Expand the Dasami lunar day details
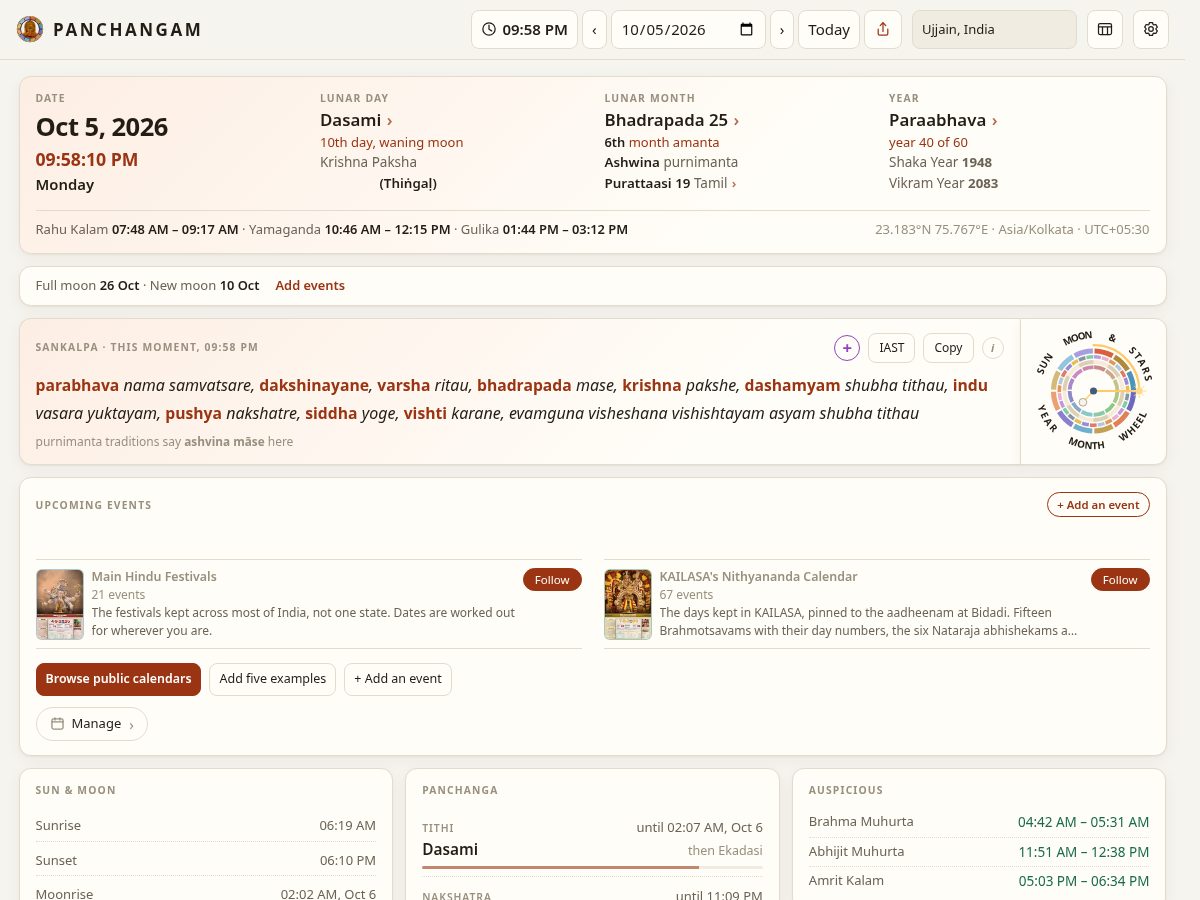The image size is (1200, 900). [356, 120]
